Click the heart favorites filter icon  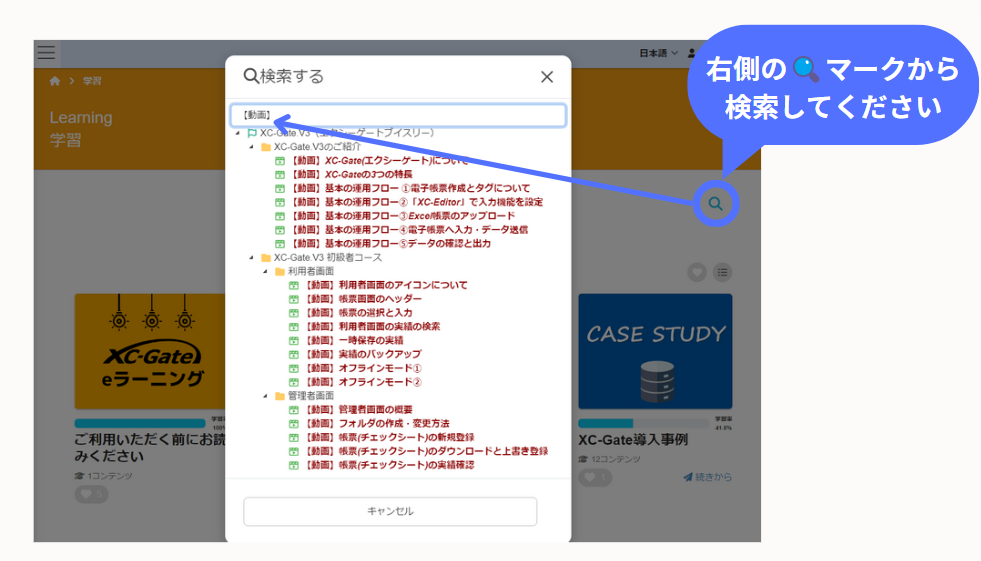point(697,272)
